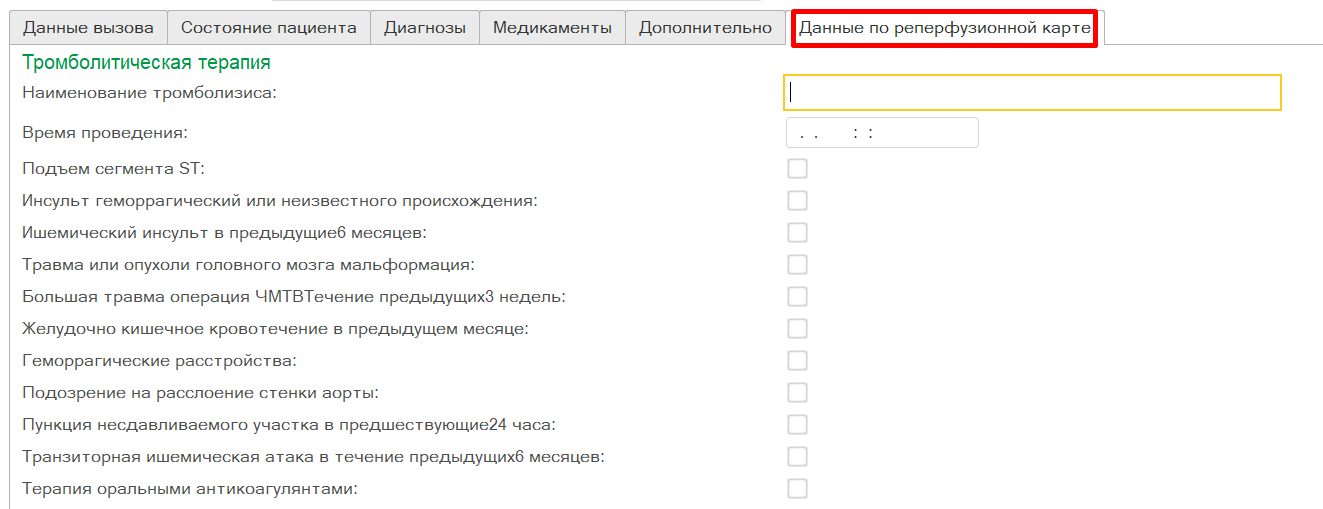Click the Тромболитическая терапия section heading
Screen dimensions: 1323x509
(x=146, y=63)
